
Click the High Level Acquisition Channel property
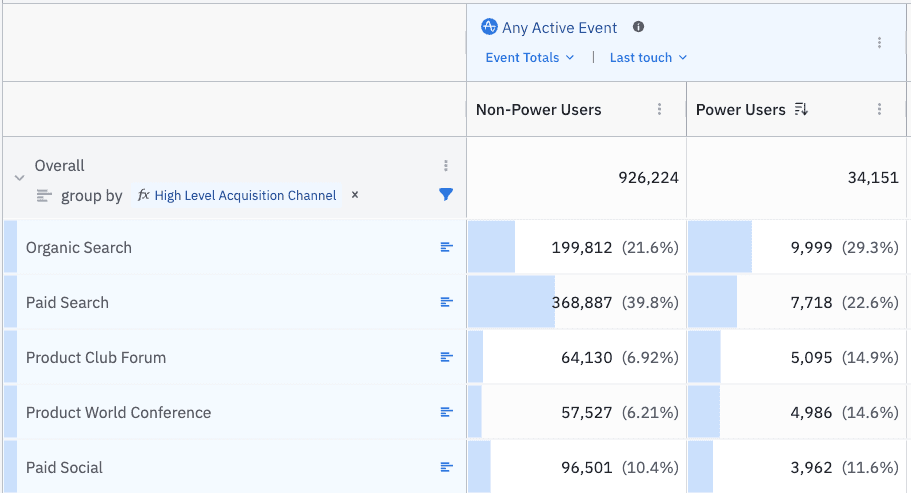point(245,196)
